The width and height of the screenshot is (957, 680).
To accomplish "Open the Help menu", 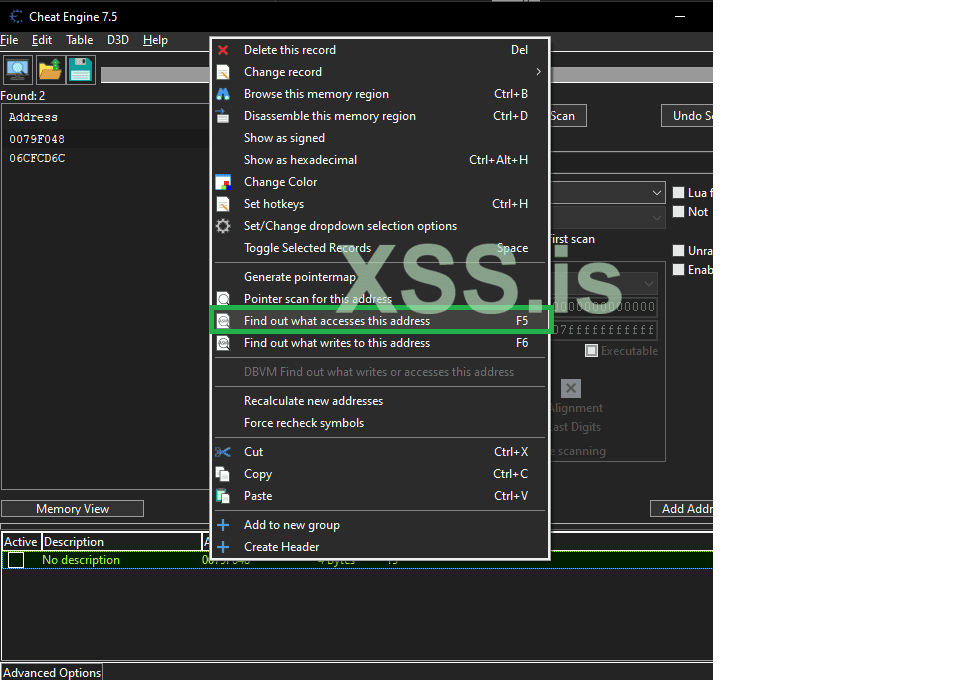I will 155,40.
